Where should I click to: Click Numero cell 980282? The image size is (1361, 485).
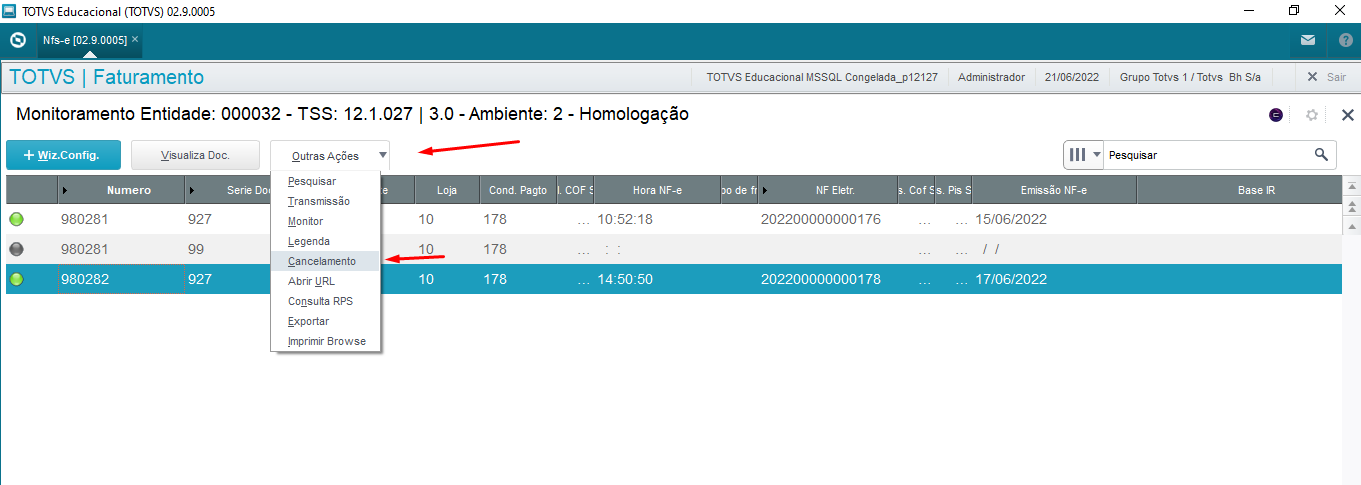click(x=85, y=279)
